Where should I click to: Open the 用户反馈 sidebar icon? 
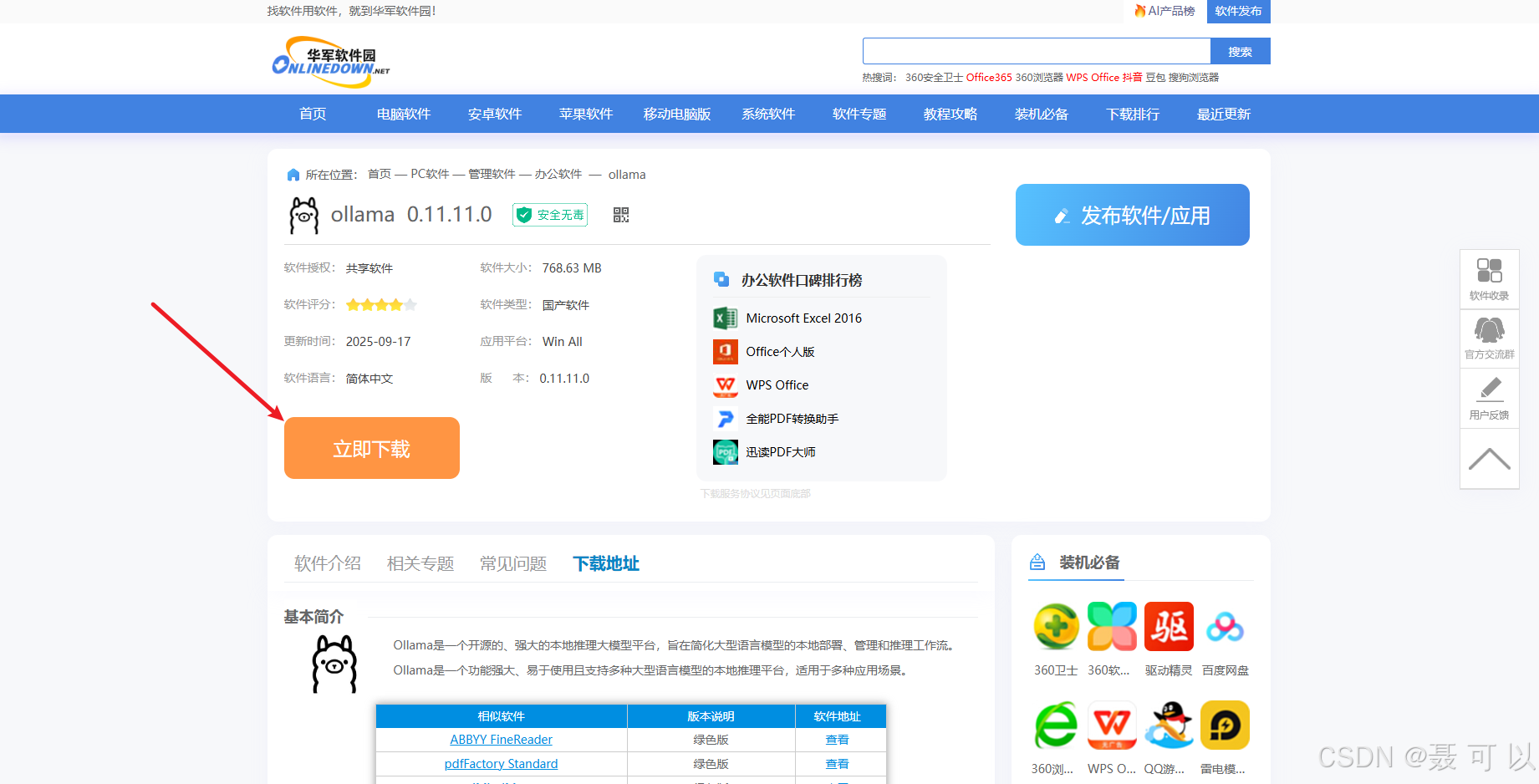coord(1489,399)
